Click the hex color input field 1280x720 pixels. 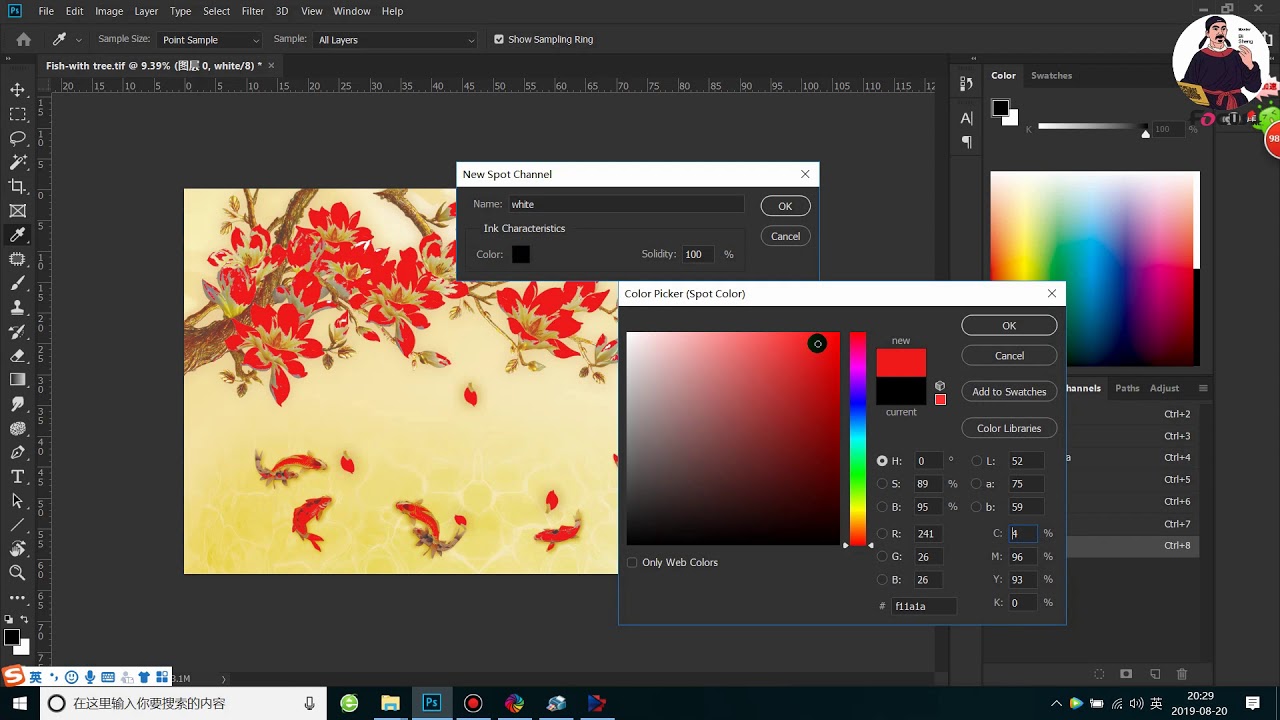(x=923, y=606)
